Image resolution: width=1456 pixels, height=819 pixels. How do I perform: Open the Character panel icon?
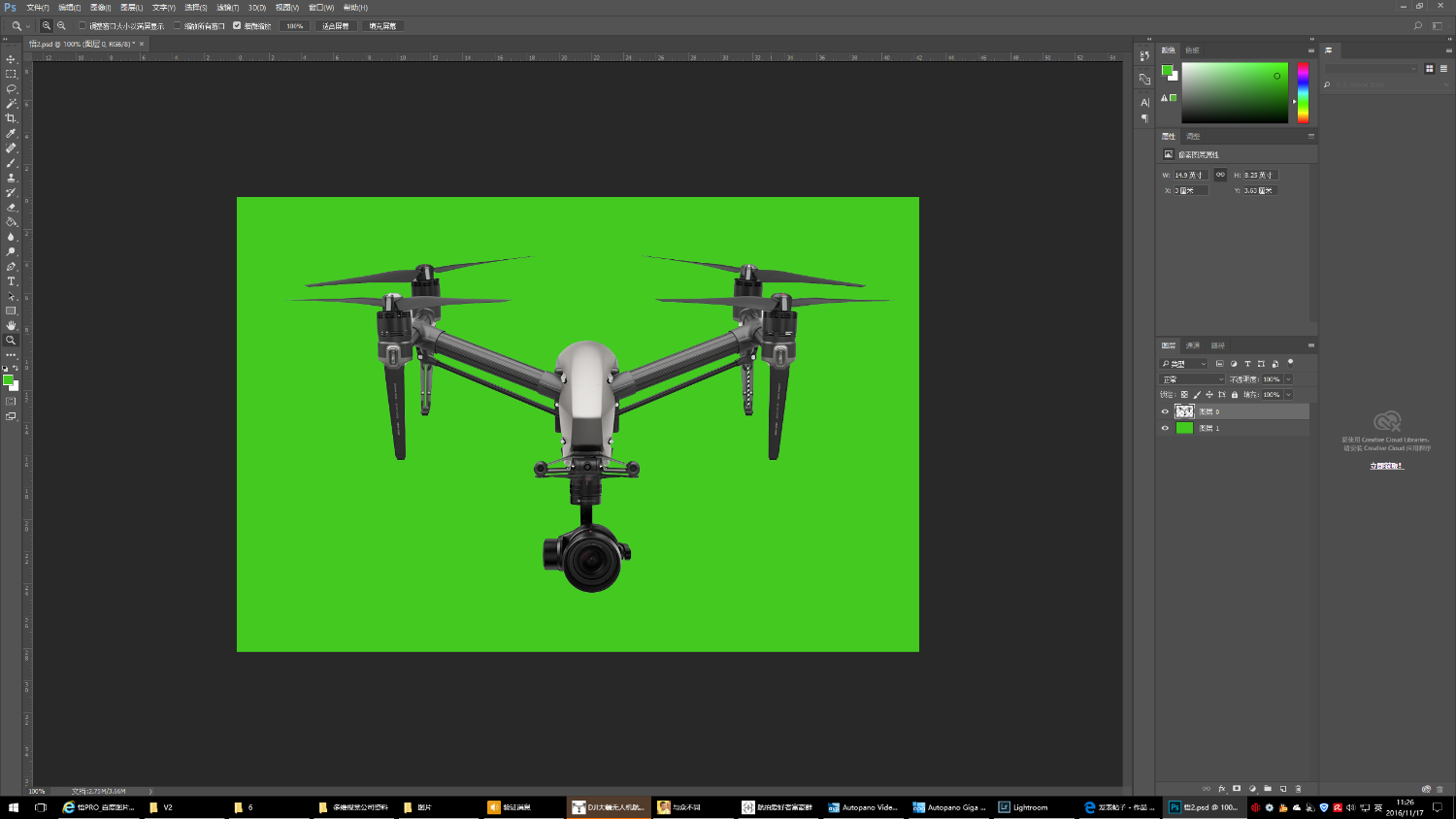1144,102
